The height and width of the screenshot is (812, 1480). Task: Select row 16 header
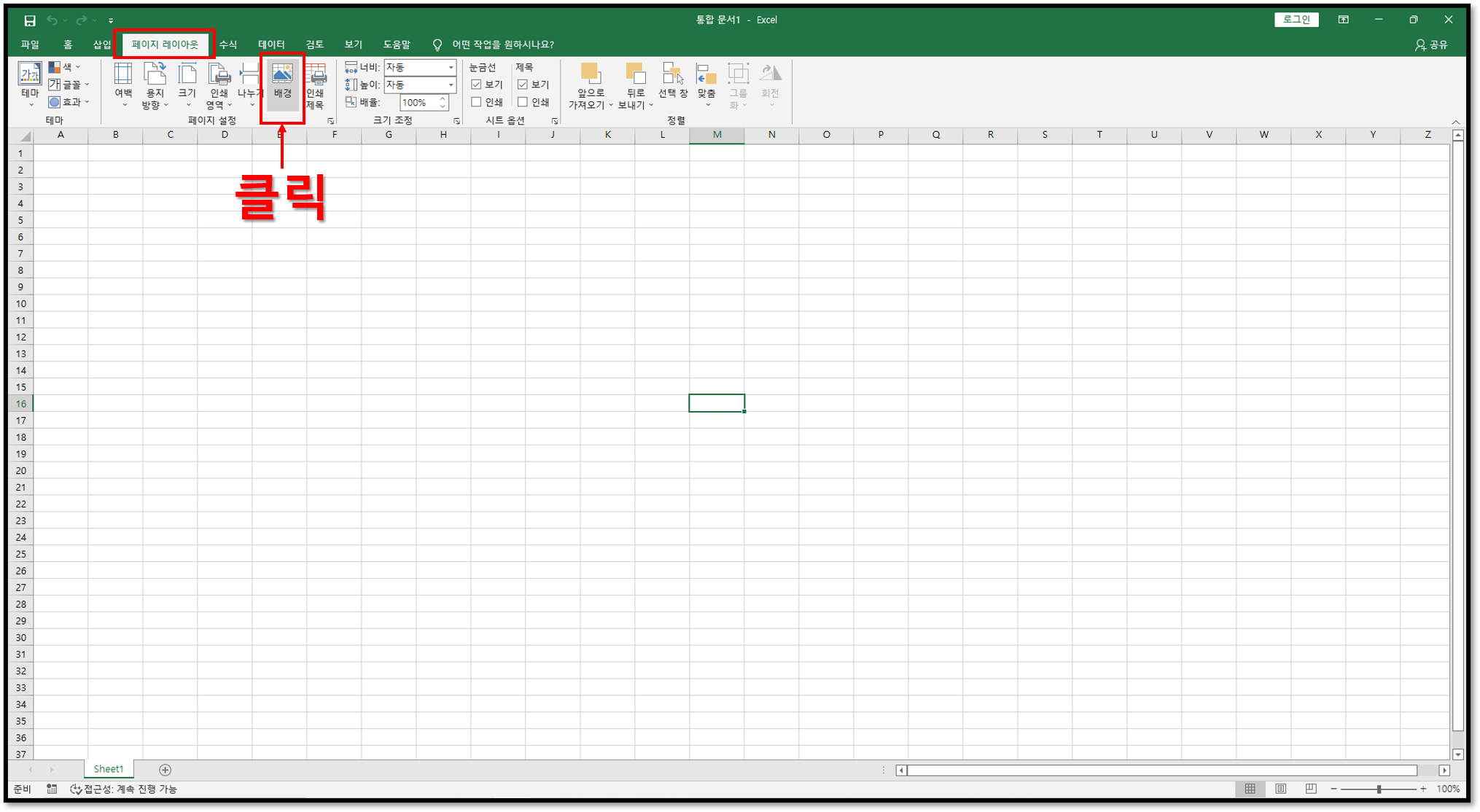coord(21,403)
